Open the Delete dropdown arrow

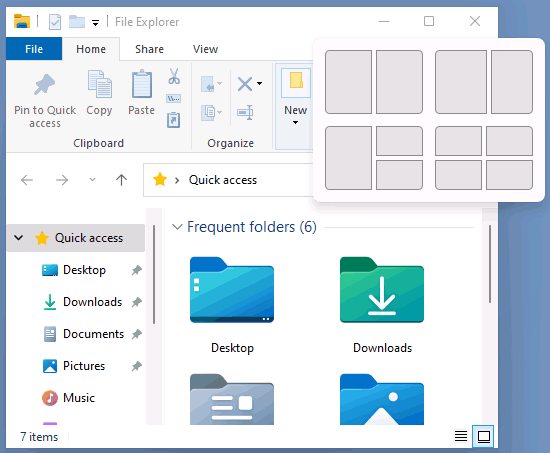(x=259, y=84)
